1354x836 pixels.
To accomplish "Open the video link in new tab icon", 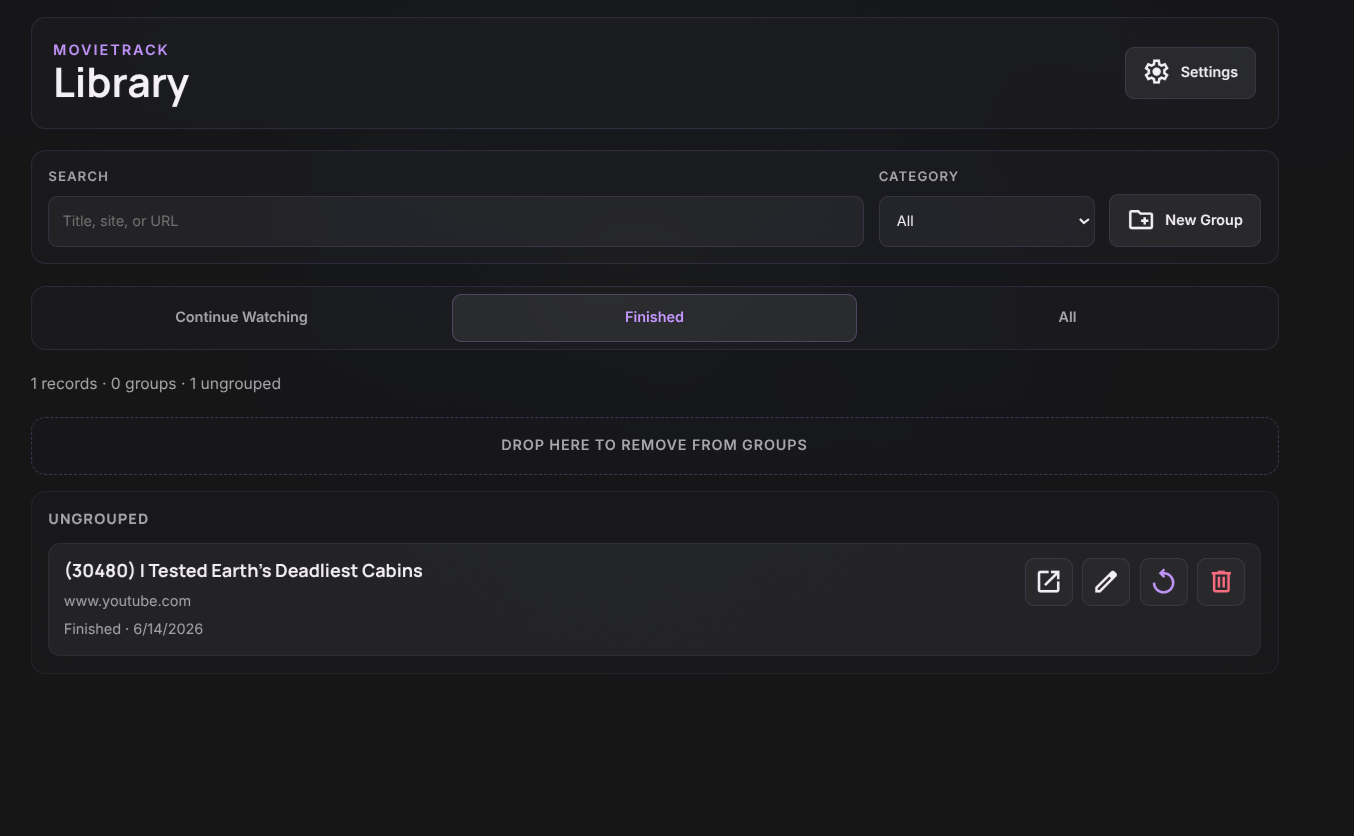I will [1048, 582].
